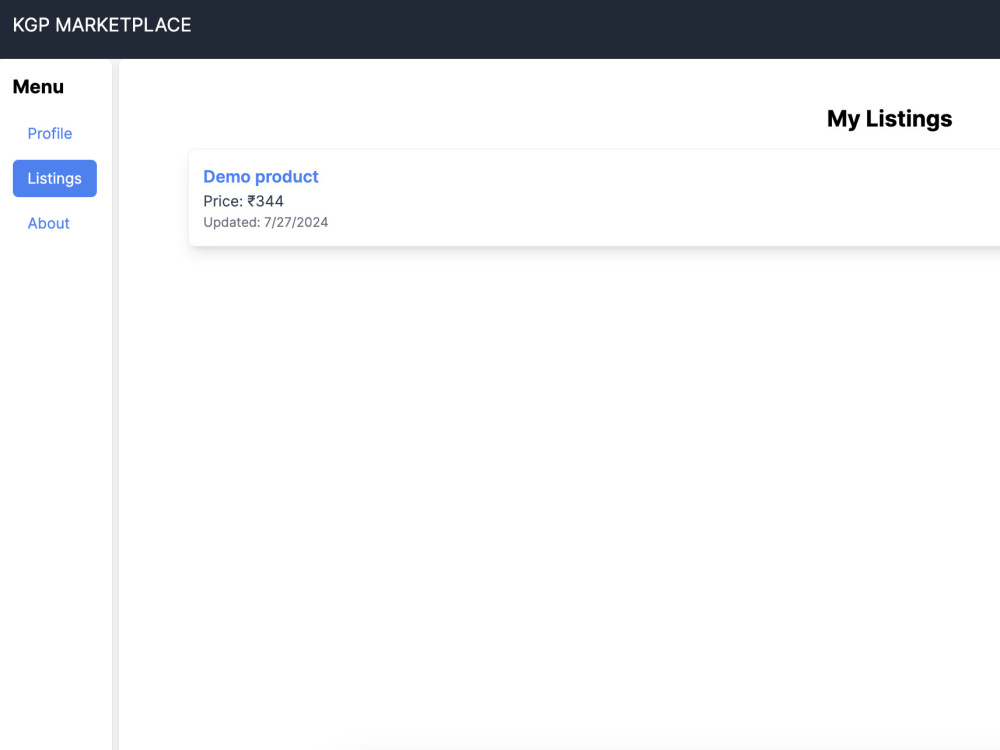Select the Listings menu item

coord(55,179)
